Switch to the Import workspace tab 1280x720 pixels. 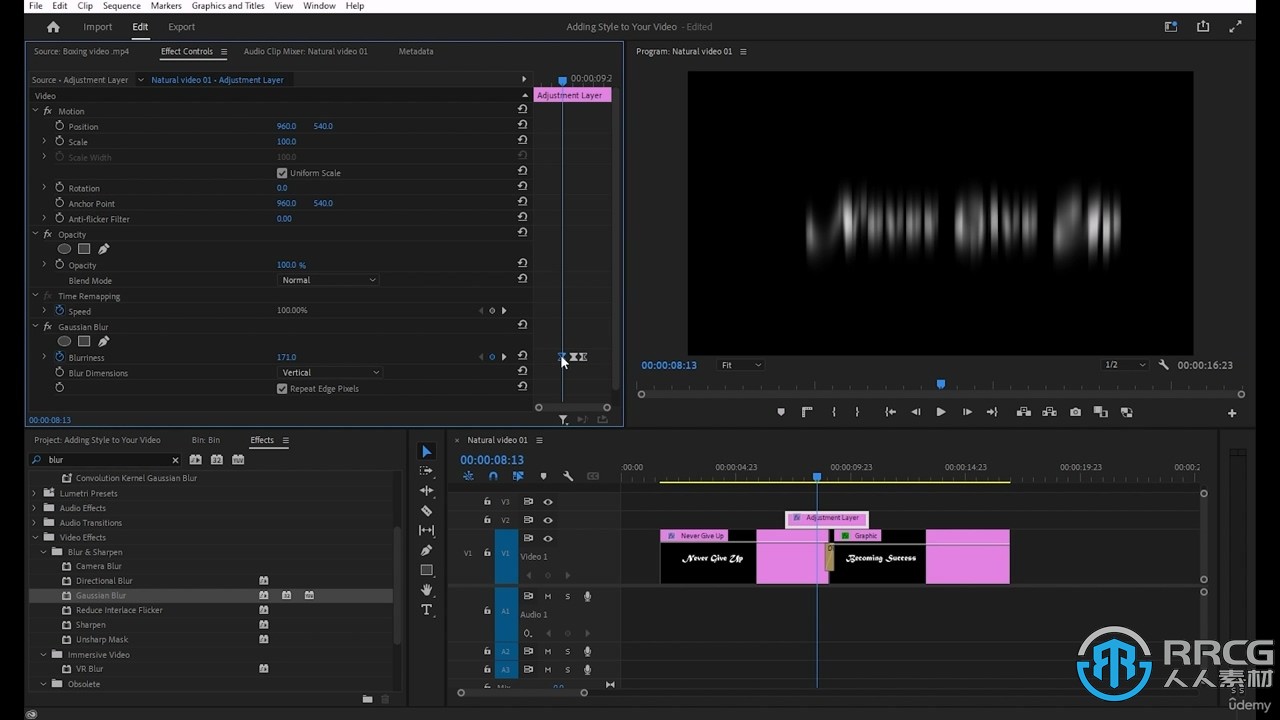pos(98,27)
